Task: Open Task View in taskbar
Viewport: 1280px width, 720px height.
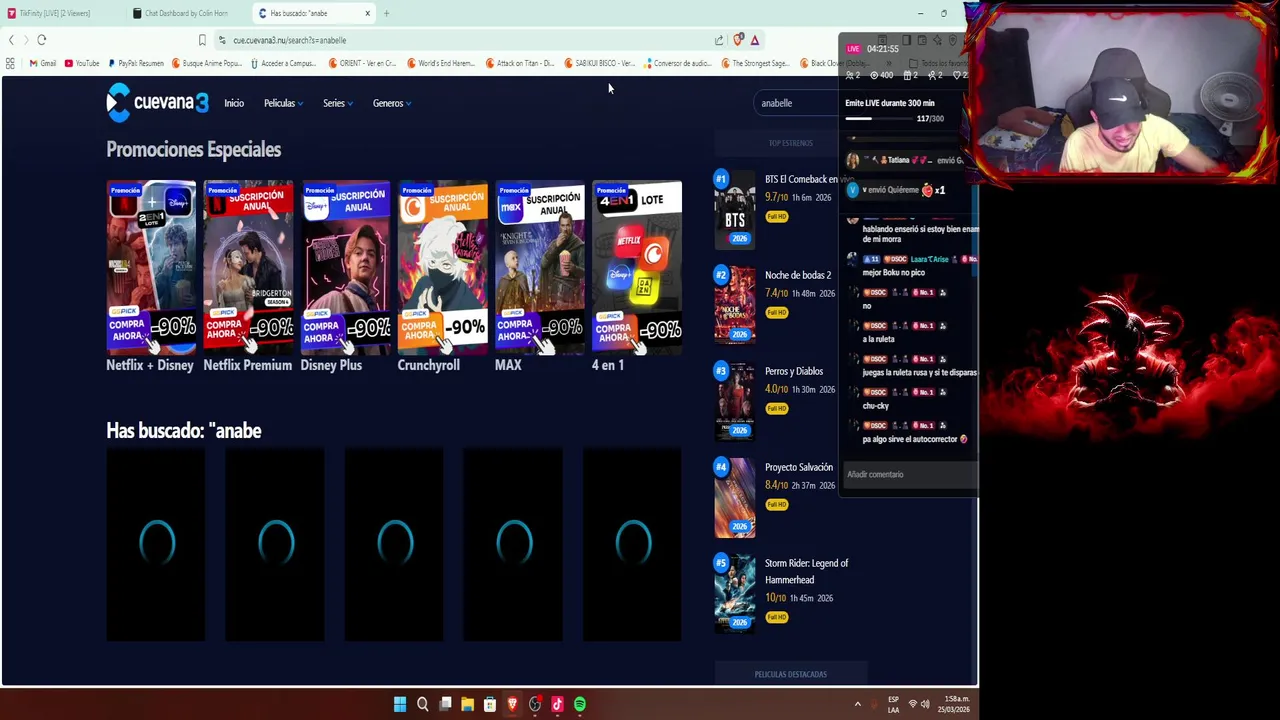Action: [445, 704]
